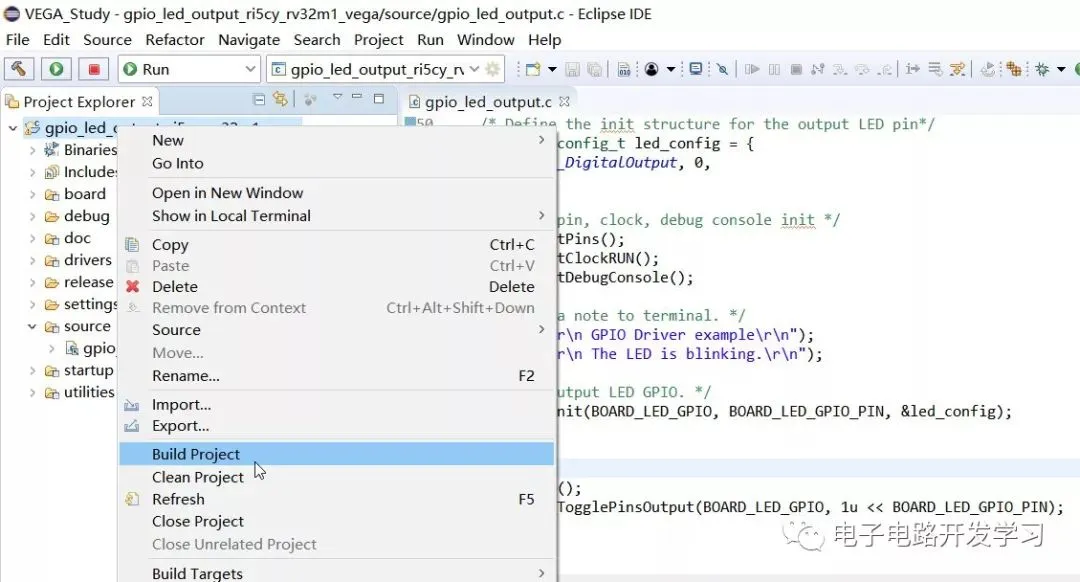
Task: Open the Search menu
Action: tap(317, 40)
